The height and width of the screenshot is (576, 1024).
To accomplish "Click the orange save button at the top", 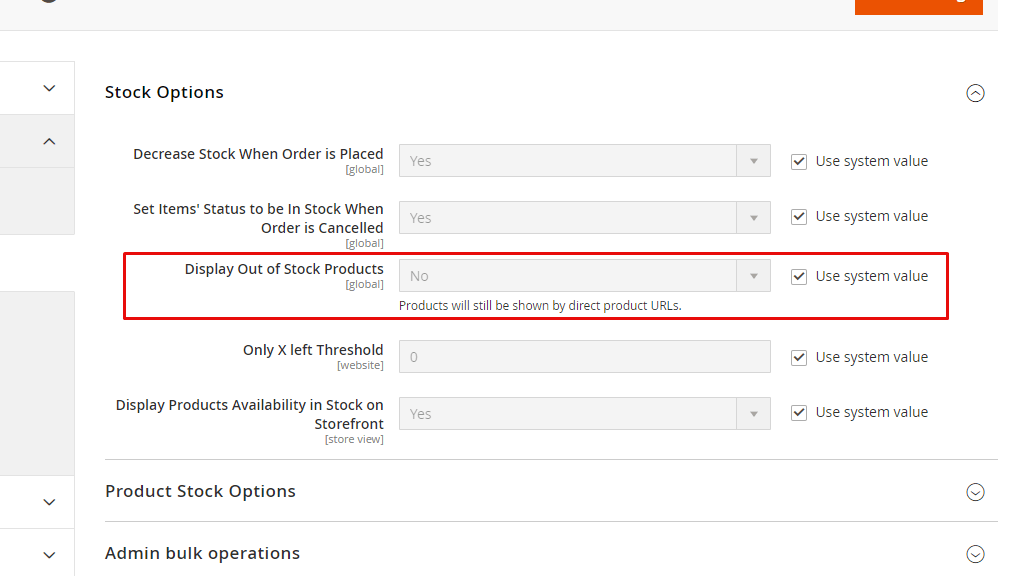I will (x=918, y=5).
